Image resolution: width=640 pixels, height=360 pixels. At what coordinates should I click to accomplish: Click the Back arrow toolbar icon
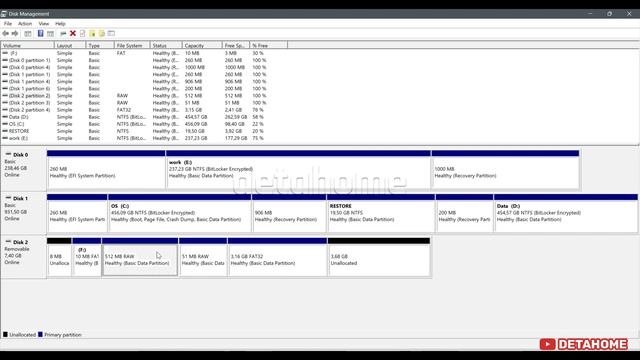click(x=5, y=33)
